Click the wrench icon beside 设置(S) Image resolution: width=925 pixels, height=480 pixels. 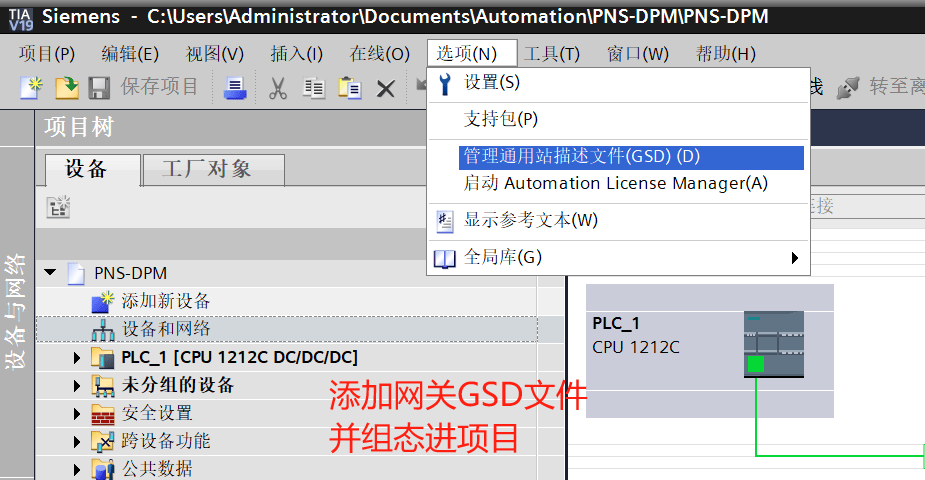(445, 84)
